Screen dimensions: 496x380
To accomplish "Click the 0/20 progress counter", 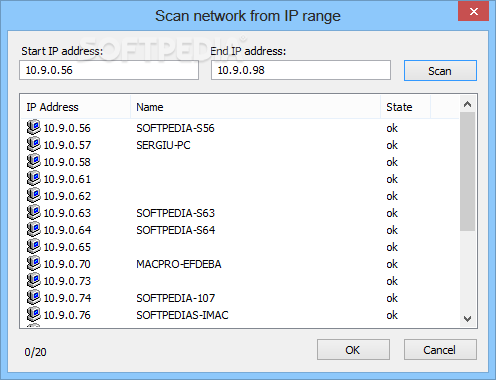I will point(35,352).
